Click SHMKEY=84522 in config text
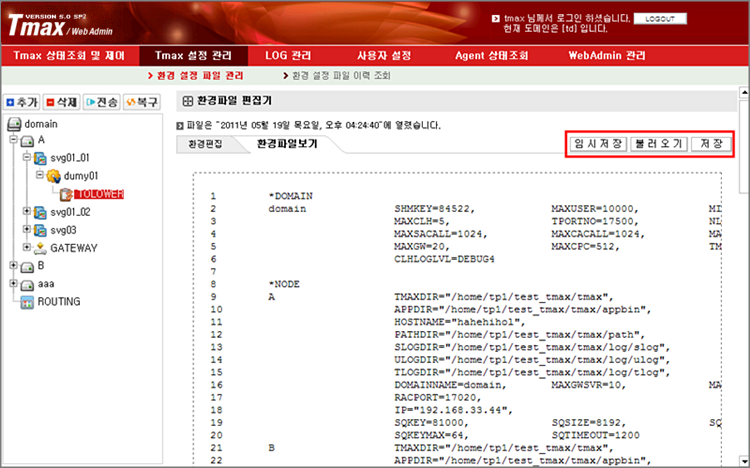The image size is (750, 468). [434, 209]
